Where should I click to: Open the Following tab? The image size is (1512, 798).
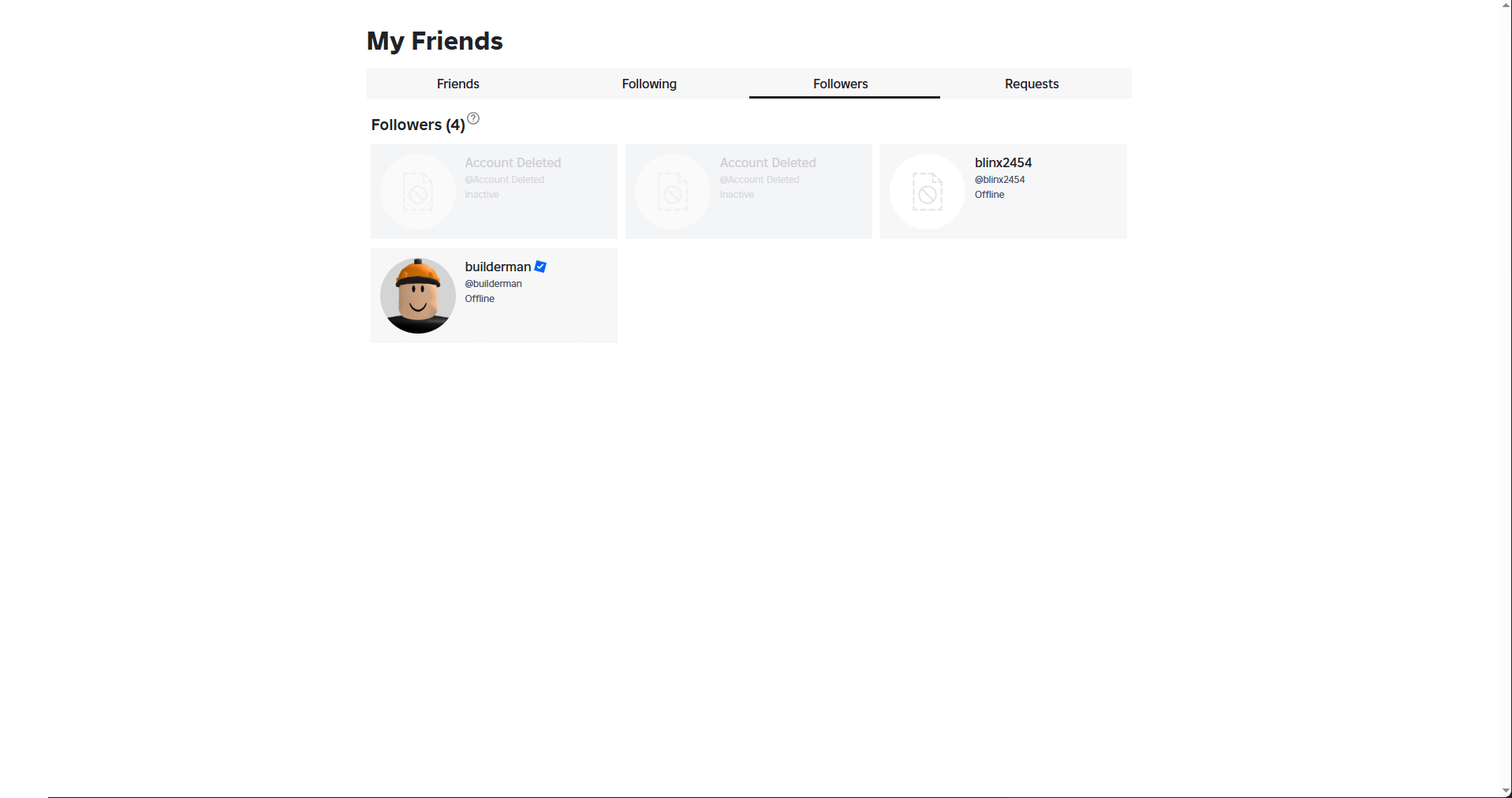(x=649, y=84)
